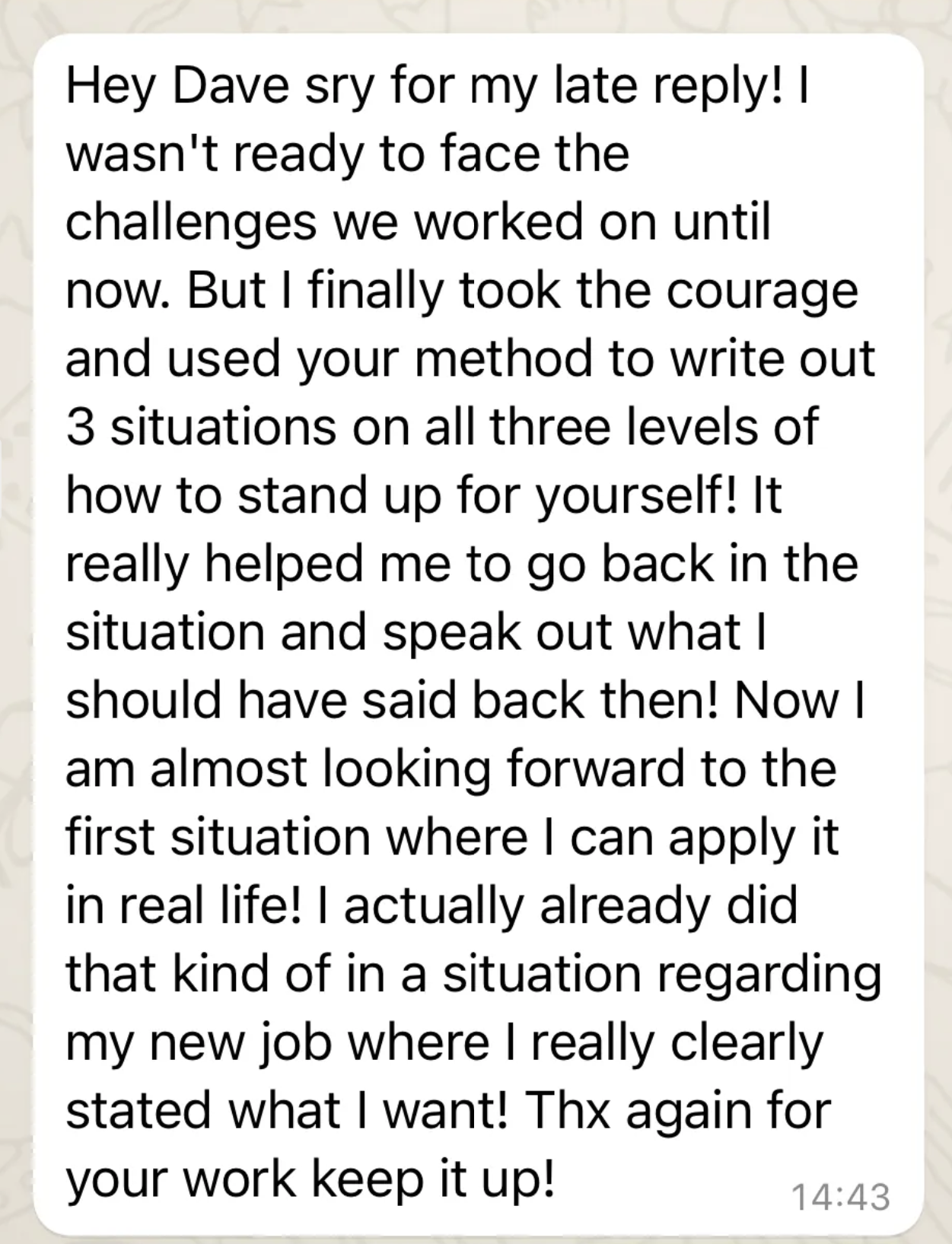The image size is (952, 1244).
Task: Click the word "challenges" in the message
Action: point(191,222)
